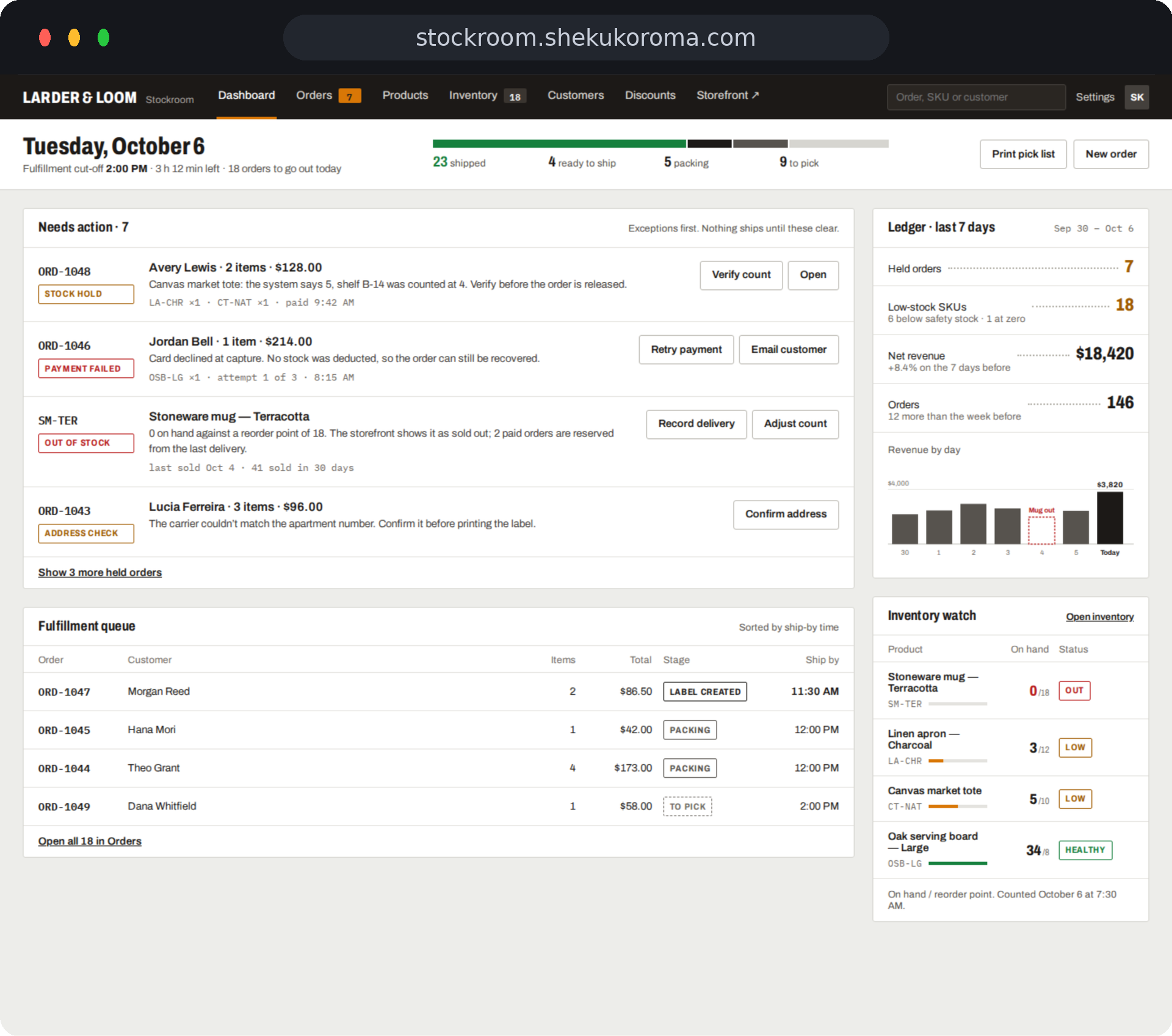Screen dimensions: 1172x1036
Task: Click the Low-stock SKUs count 18
Action: coord(1124,305)
